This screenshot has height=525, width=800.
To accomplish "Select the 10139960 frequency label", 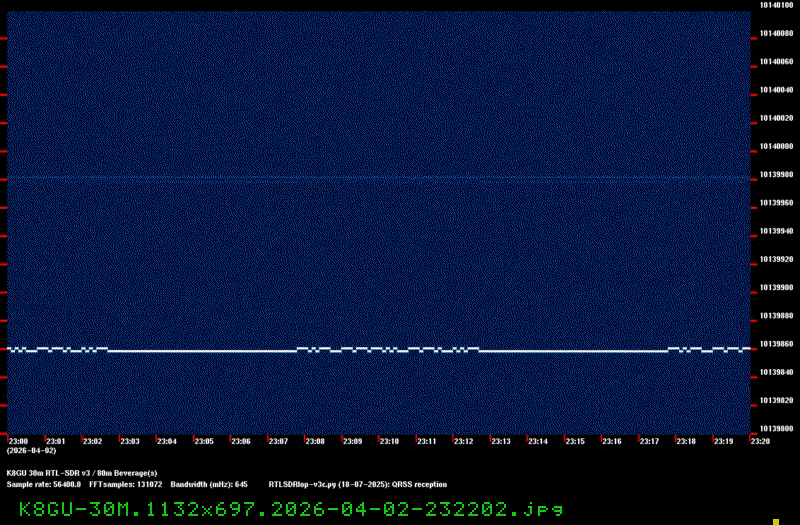I will coord(777,203).
